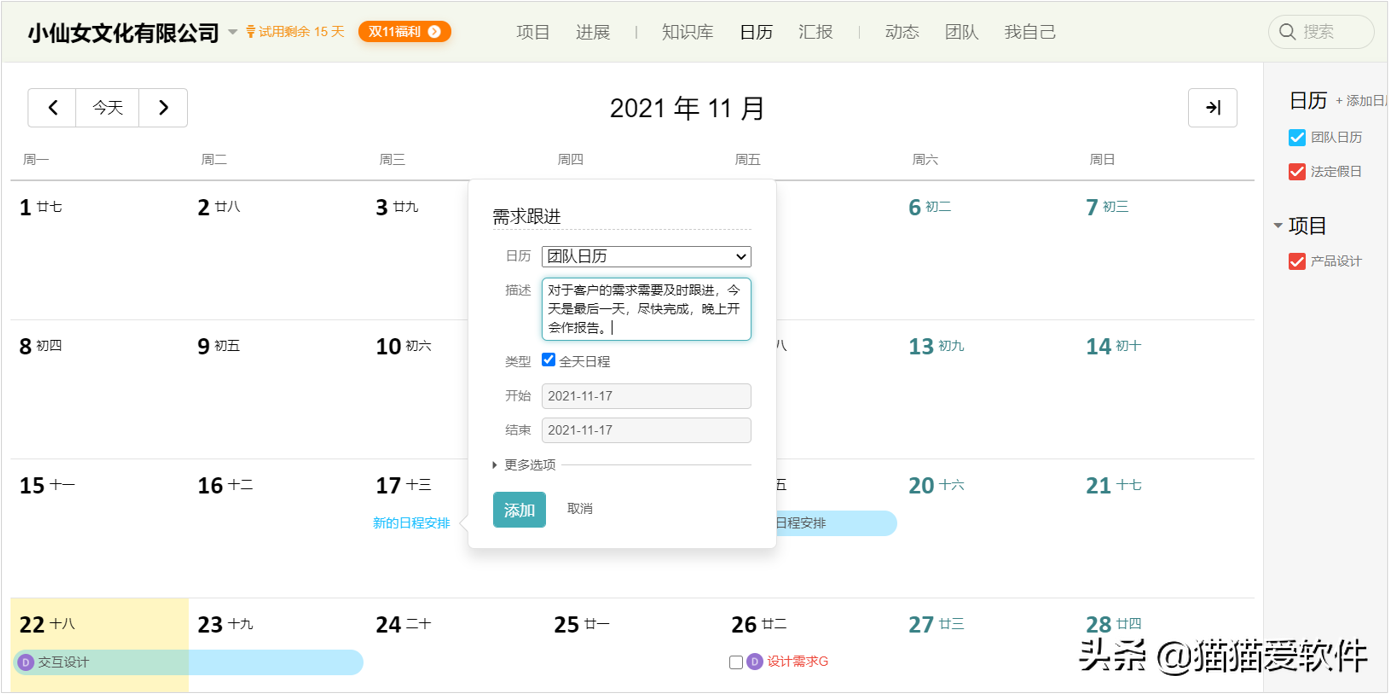Click the 添加 button to save the event
The height and width of the screenshot is (694, 1389).
(519, 509)
